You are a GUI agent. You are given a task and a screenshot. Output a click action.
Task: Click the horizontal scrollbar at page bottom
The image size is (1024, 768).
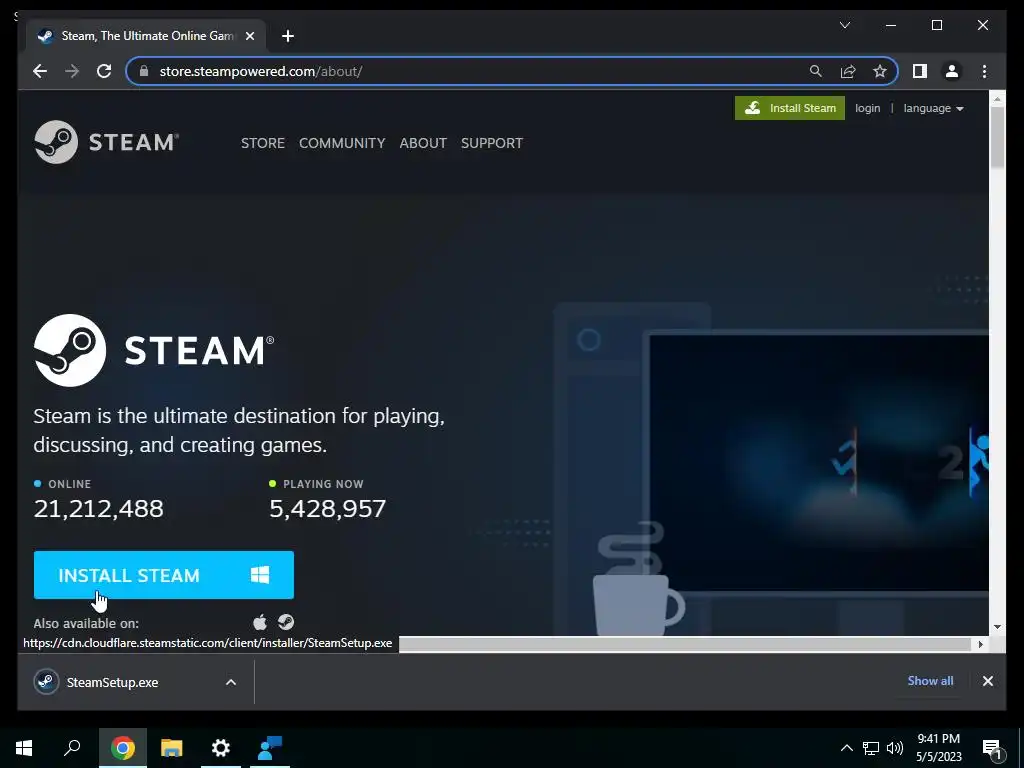[x=686, y=644]
